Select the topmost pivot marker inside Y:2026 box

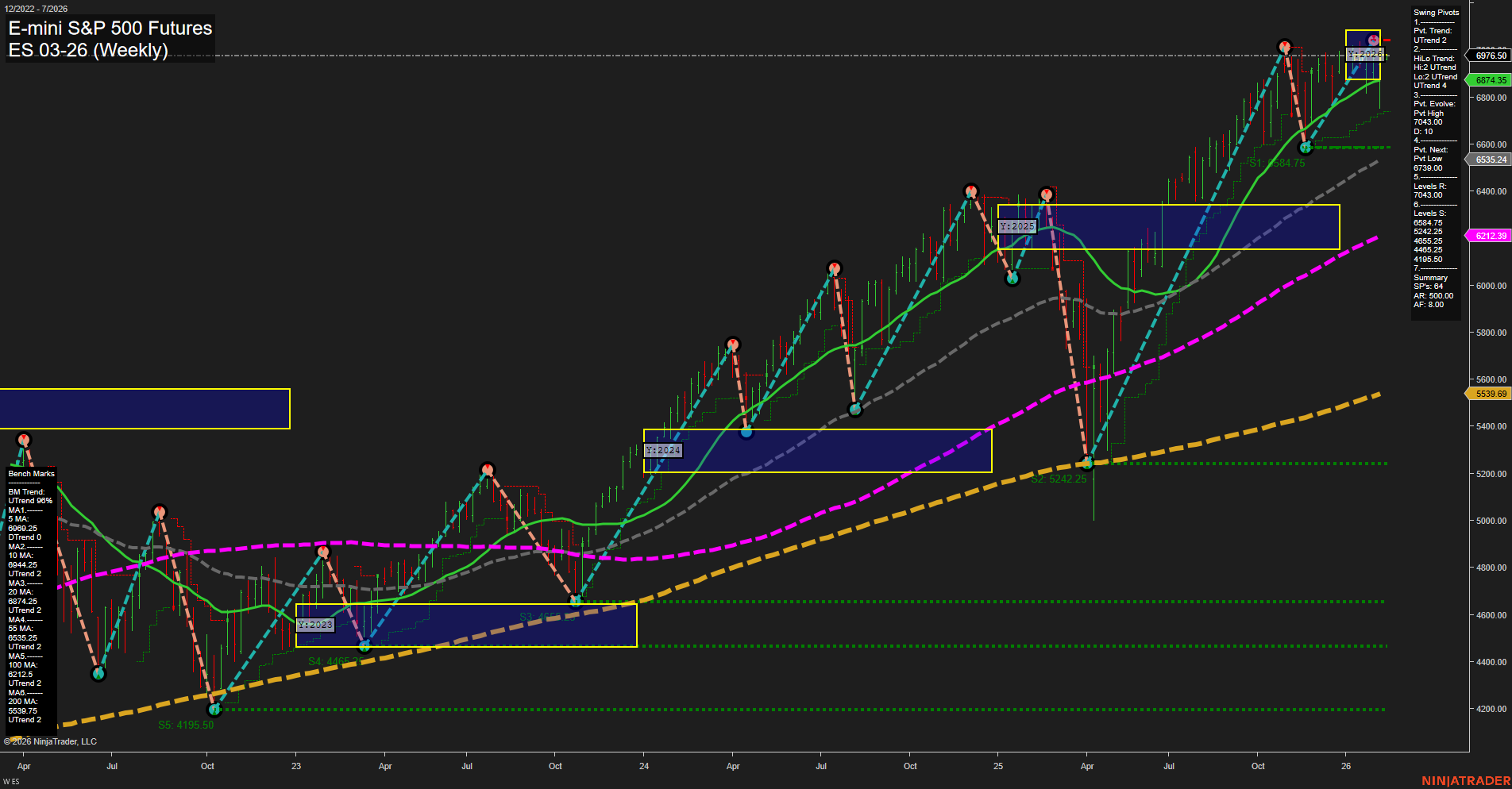(x=1371, y=38)
